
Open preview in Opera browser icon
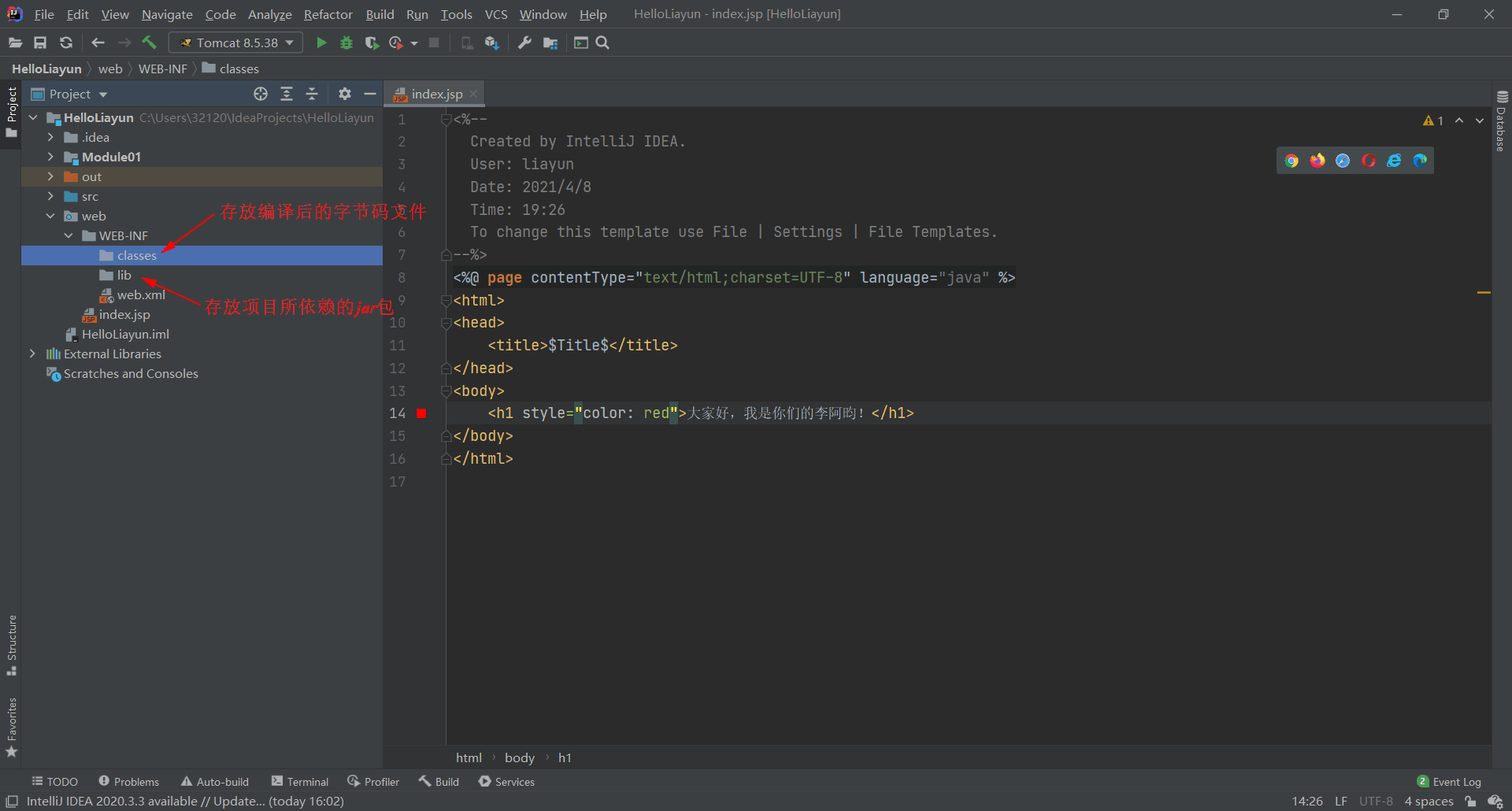pos(1369,161)
